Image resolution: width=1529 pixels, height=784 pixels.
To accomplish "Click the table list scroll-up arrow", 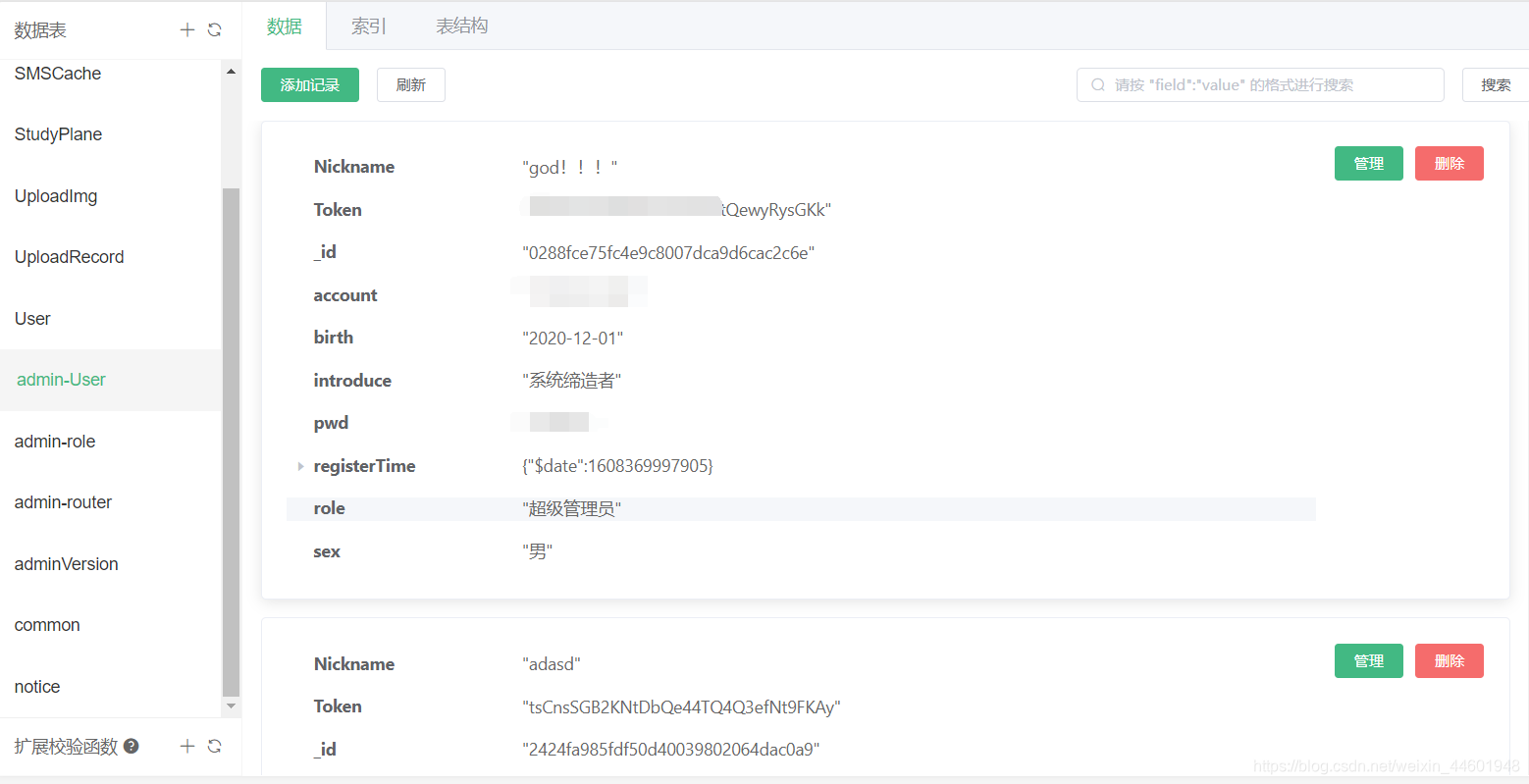I will [x=231, y=72].
